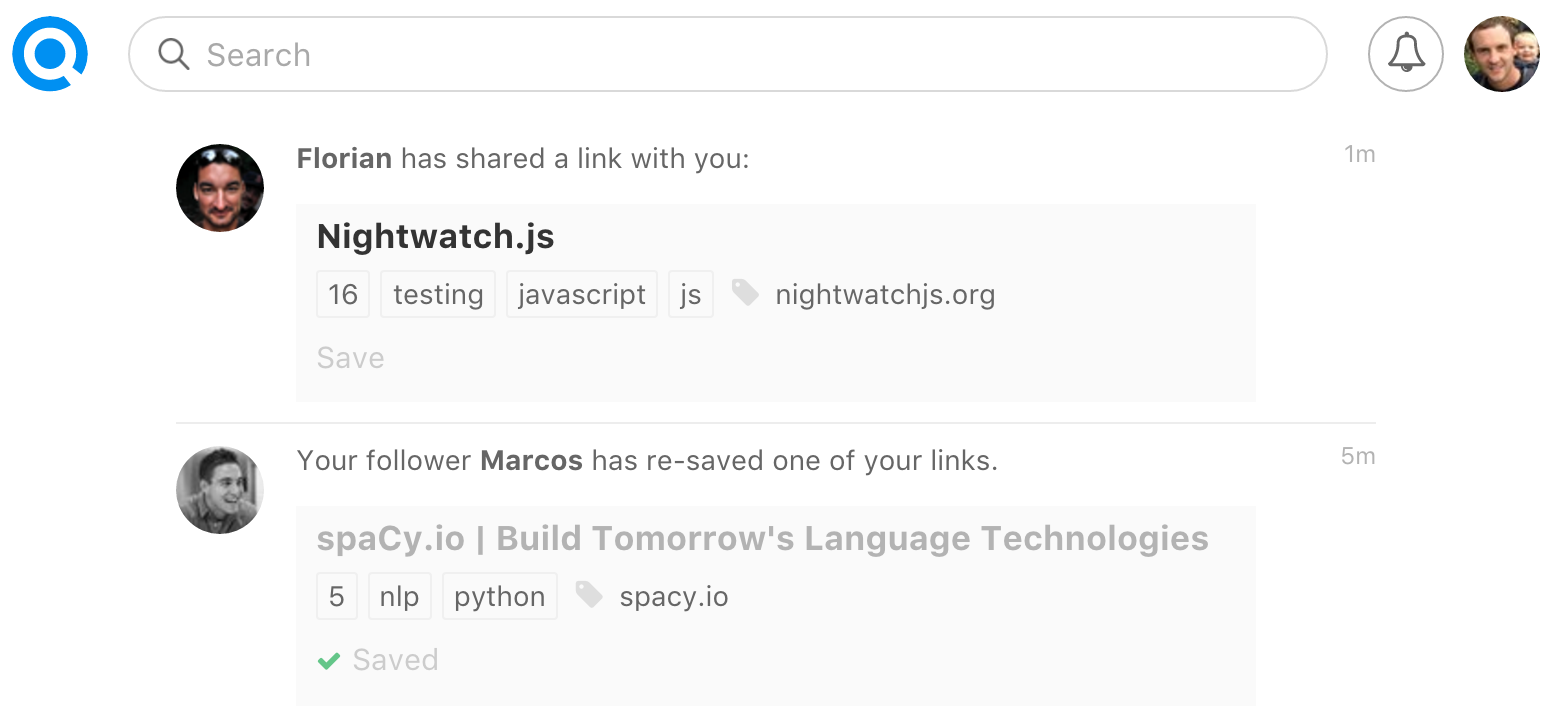Type in the Search field
Screen dimensions: 1554x724
click(x=740, y=54)
